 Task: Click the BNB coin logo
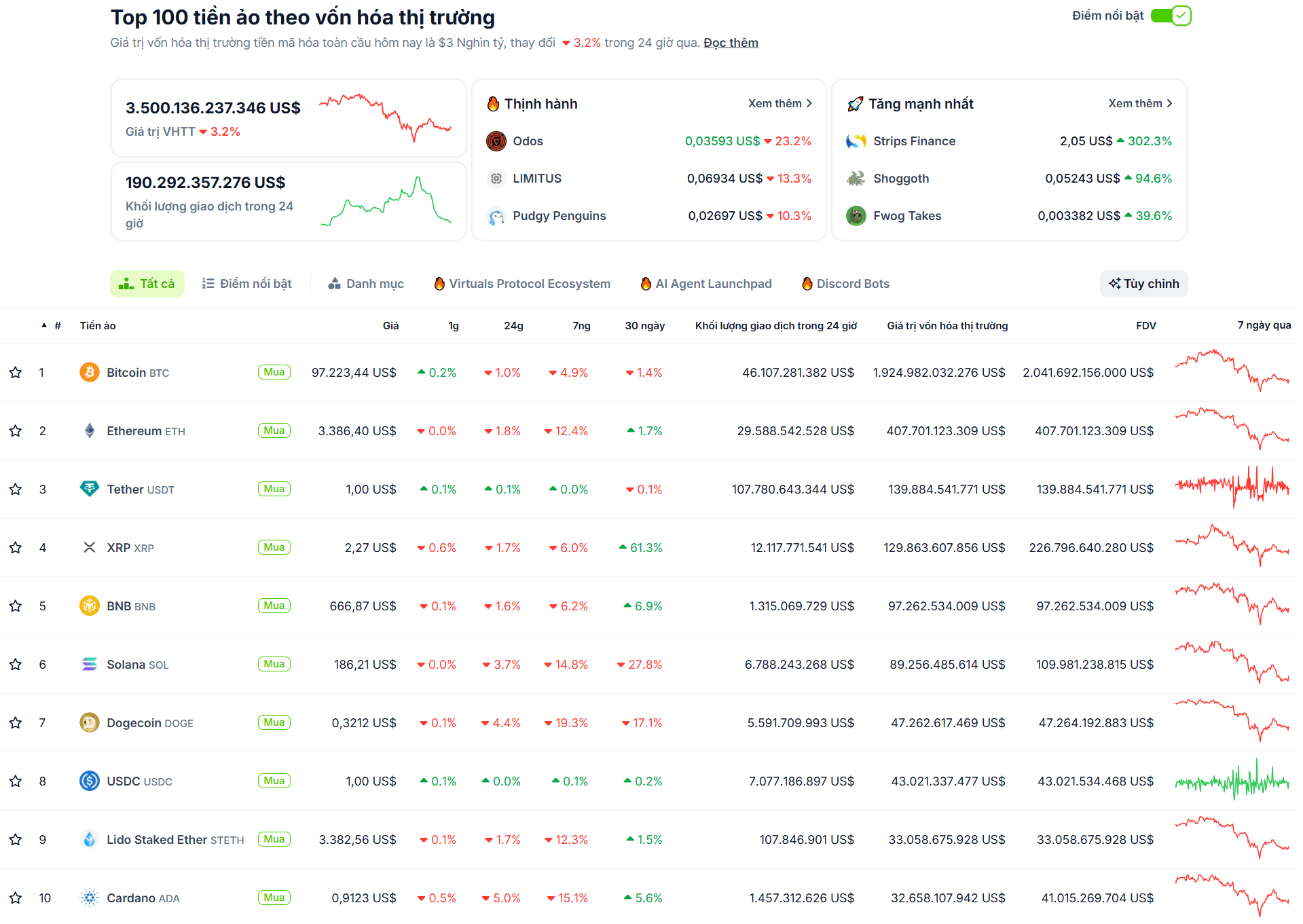[90, 606]
